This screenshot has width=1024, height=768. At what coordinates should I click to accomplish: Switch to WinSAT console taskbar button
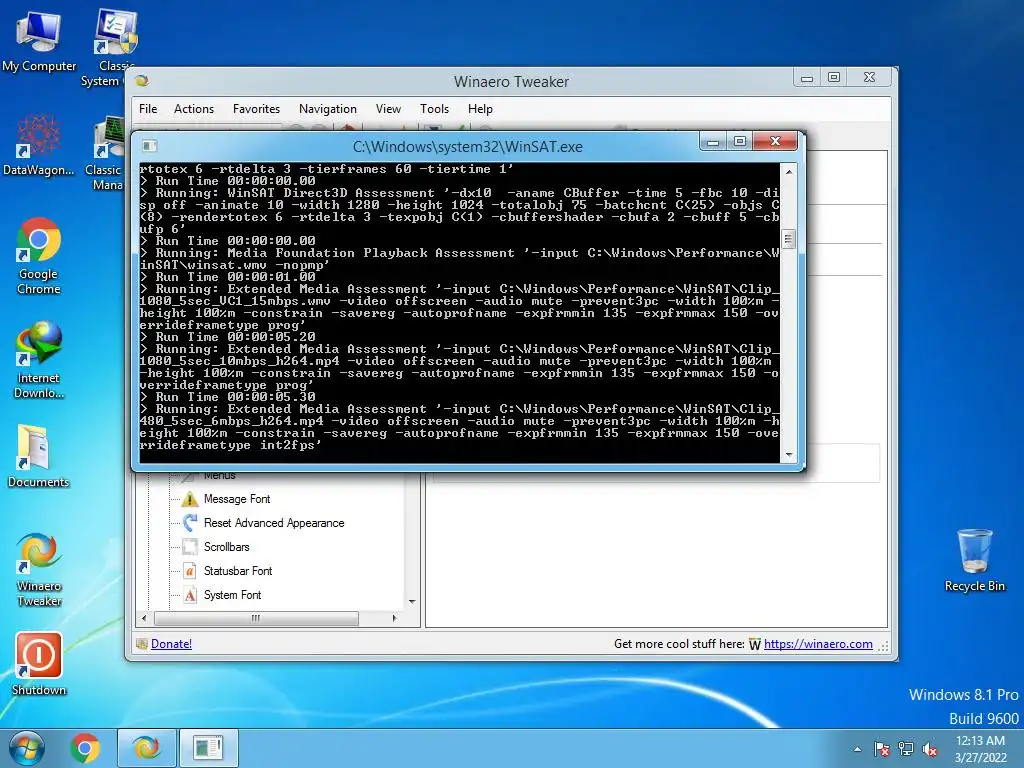pyautogui.click(x=208, y=748)
